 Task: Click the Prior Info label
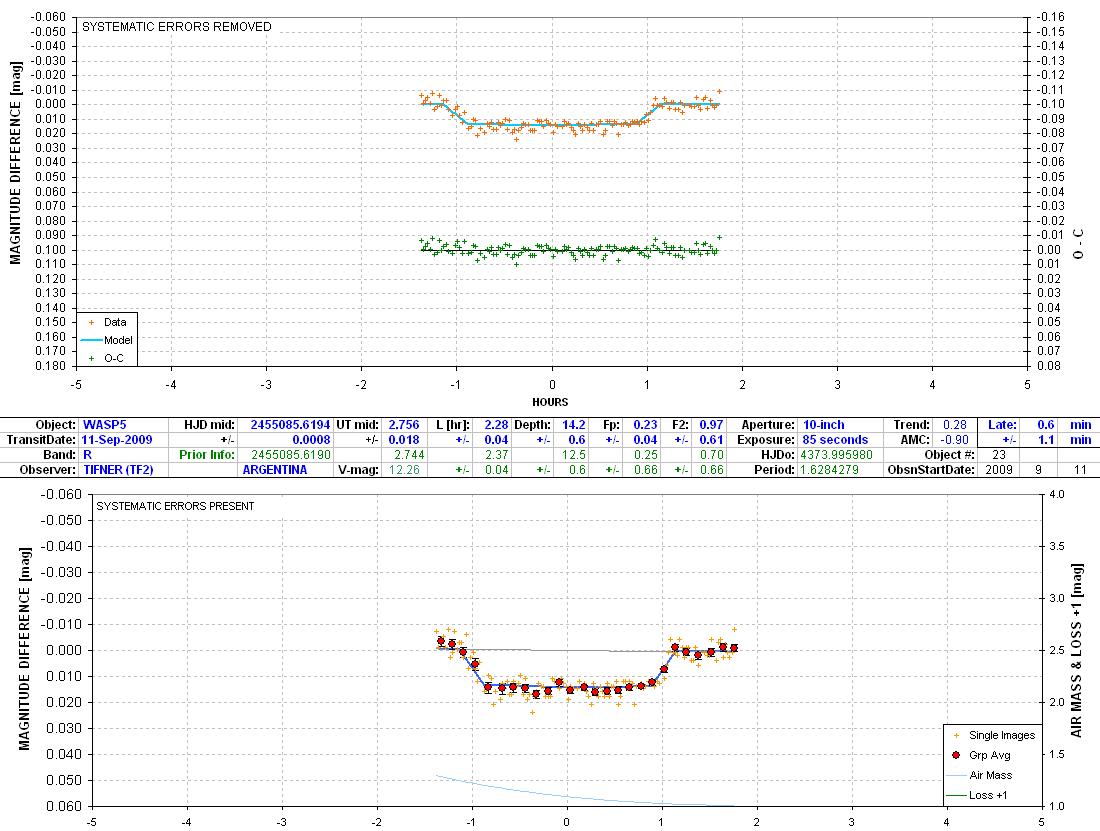coord(206,454)
